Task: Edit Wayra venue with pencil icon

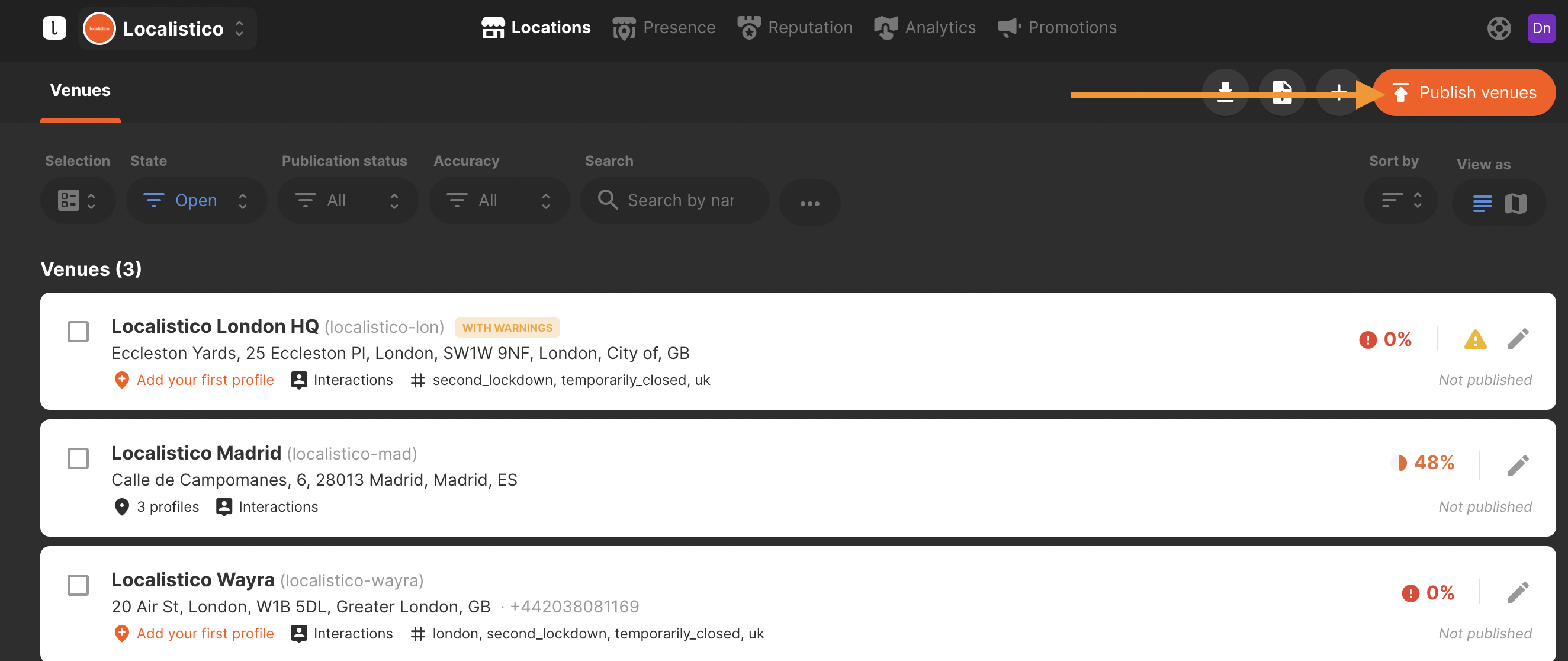Action: pos(1518,592)
